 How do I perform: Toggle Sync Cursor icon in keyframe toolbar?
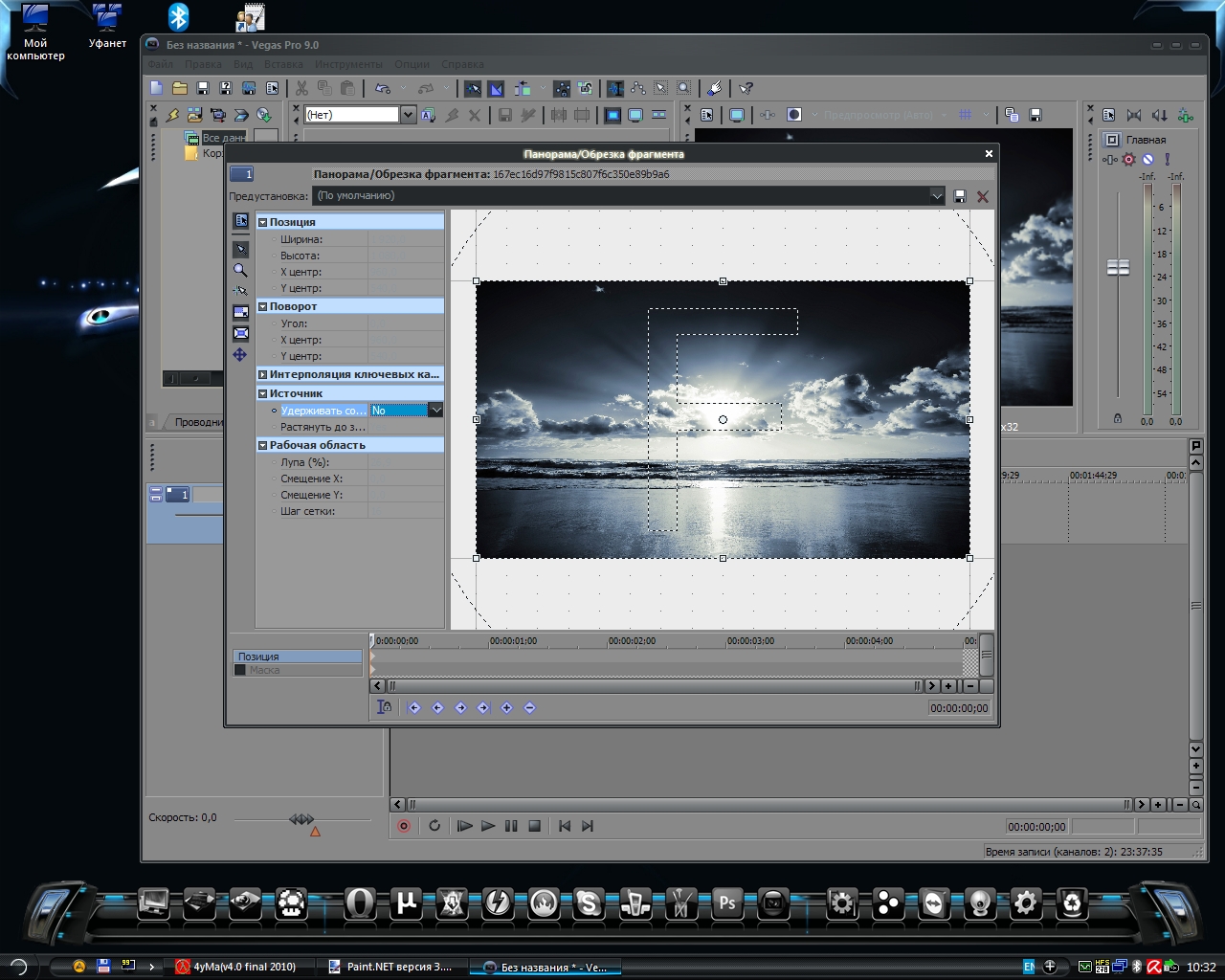[384, 707]
